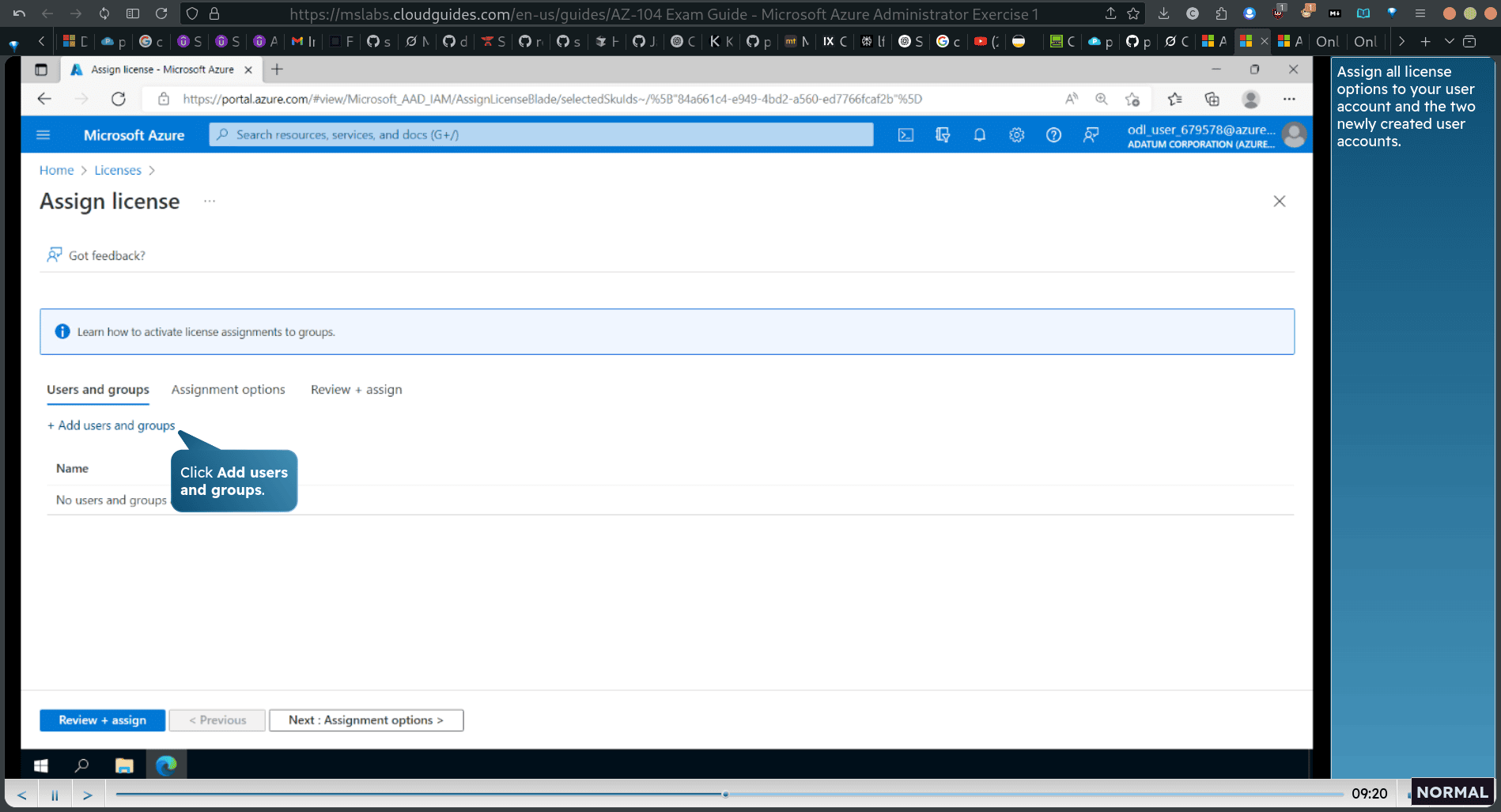Click Next : Assignment options button
This screenshot has height=812, width=1501.
click(x=366, y=720)
